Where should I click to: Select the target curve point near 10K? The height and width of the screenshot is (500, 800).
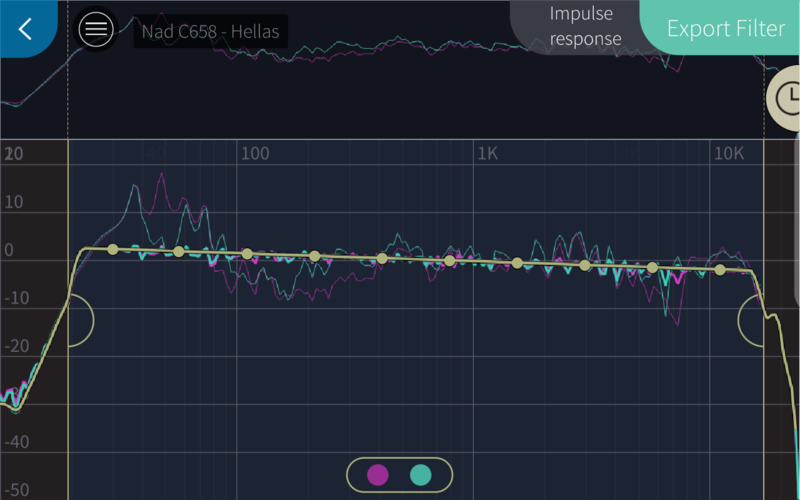[720, 270]
